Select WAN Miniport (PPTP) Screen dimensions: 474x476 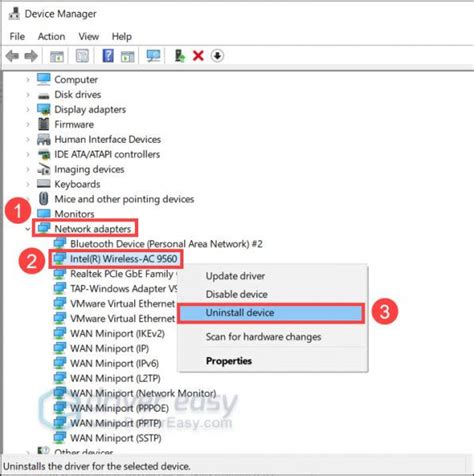(116, 423)
